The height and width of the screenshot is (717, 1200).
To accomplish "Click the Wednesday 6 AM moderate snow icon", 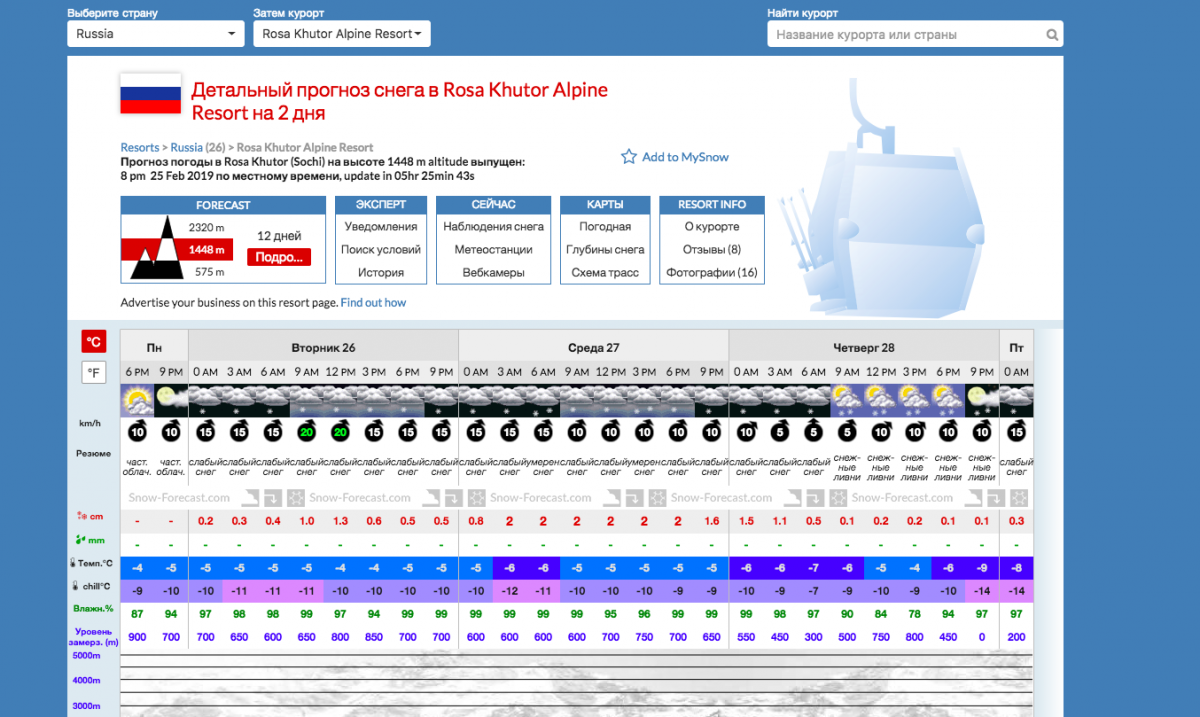I will (543, 401).
